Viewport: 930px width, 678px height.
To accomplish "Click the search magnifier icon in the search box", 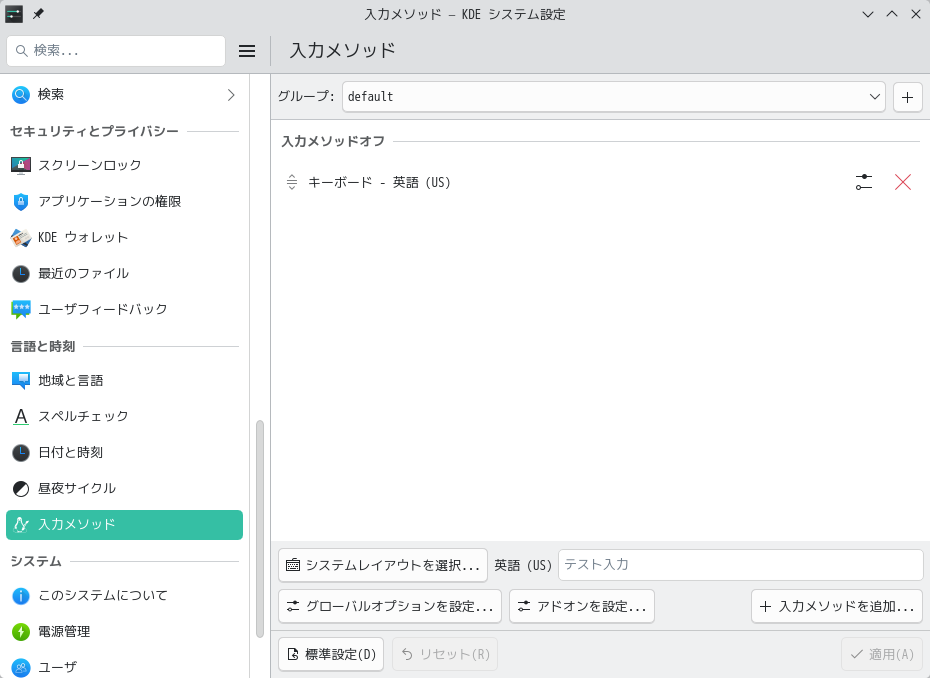I will pos(21,51).
